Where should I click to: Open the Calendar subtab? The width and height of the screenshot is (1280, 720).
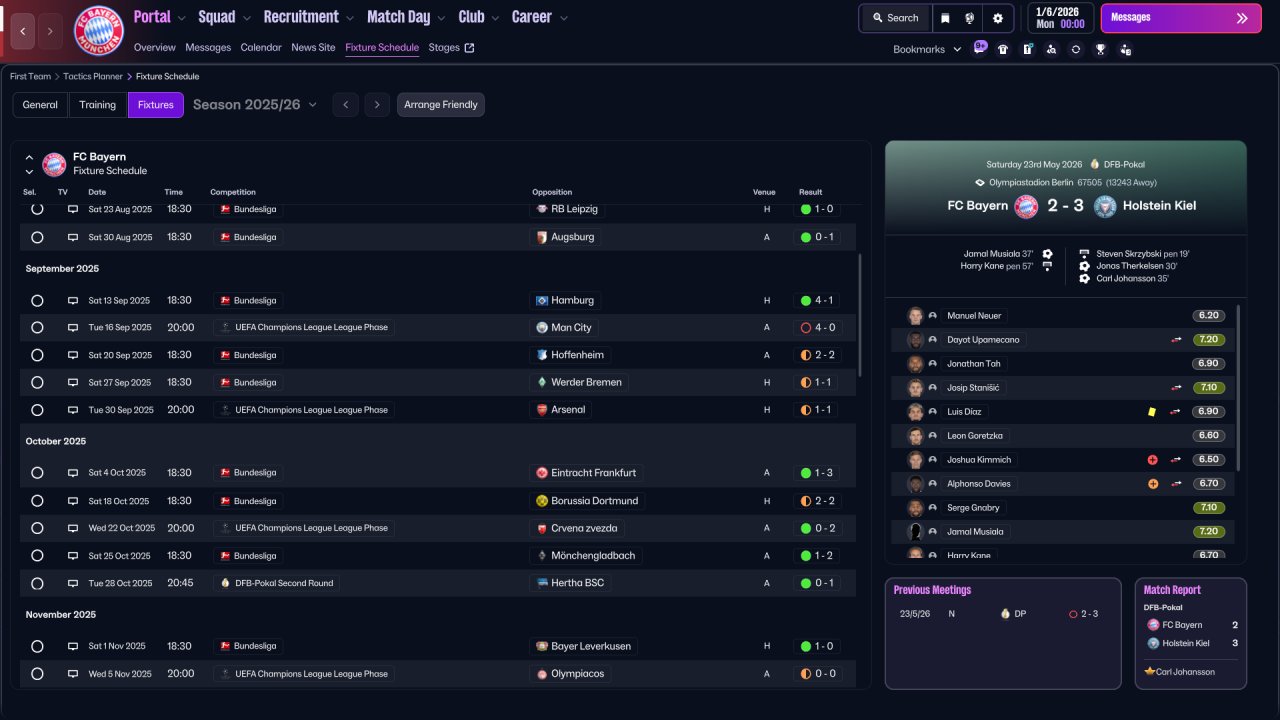pyautogui.click(x=261, y=48)
